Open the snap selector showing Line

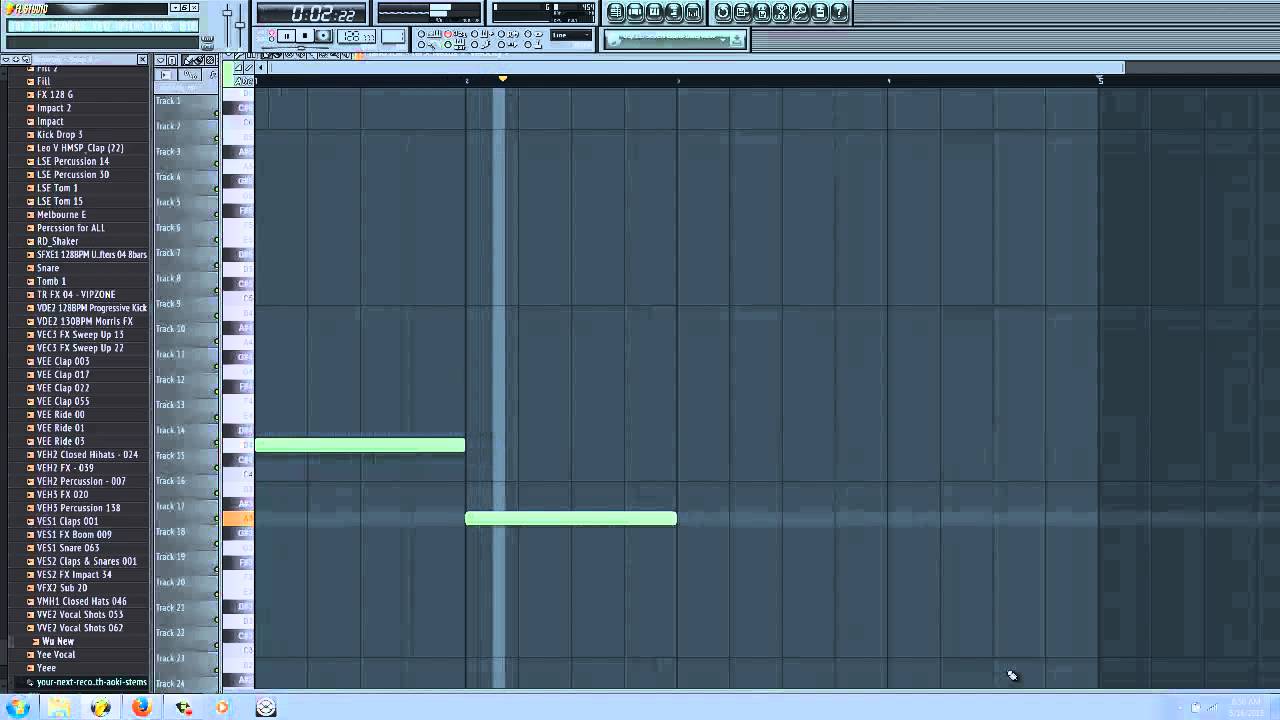pyautogui.click(x=571, y=35)
